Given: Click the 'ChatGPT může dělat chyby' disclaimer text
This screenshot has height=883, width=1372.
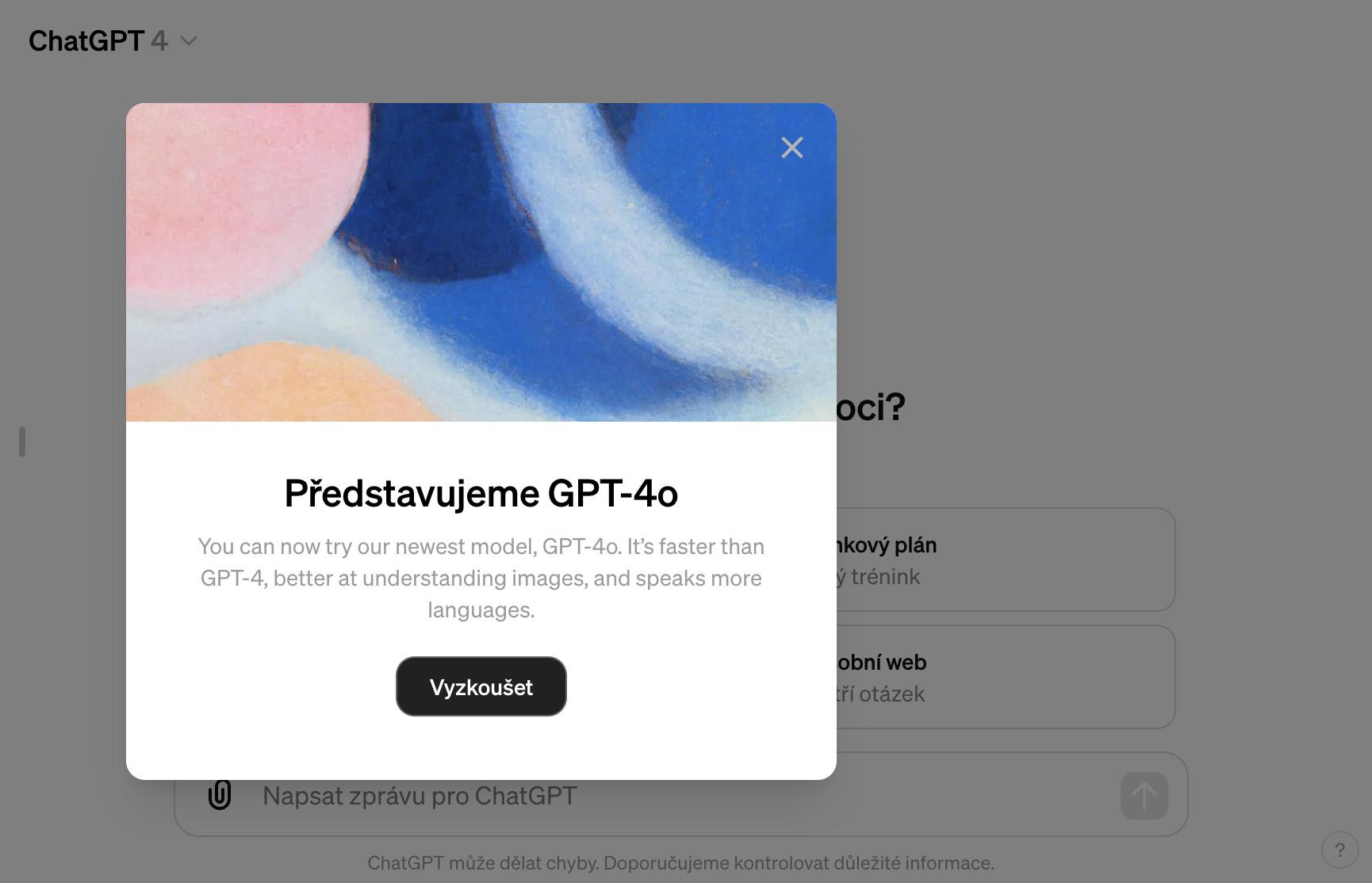Looking at the screenshot, I should [x=680, y=862].
